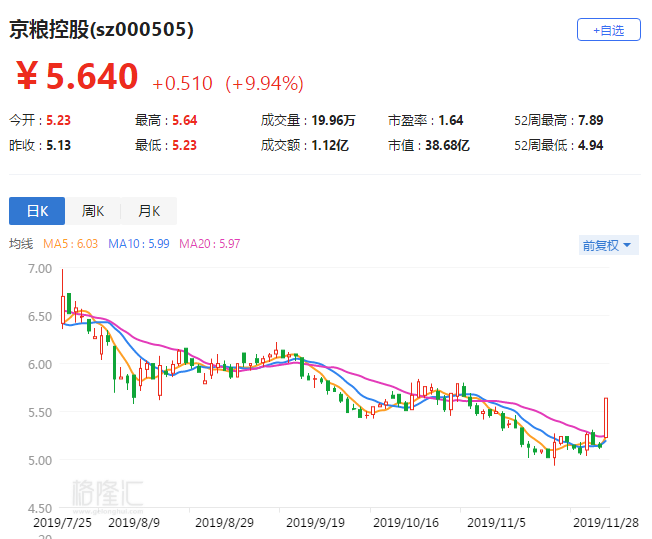Click the +自选 add to watchlist button
The height and width of the screenshot is (539, 652).
(608, 30)
